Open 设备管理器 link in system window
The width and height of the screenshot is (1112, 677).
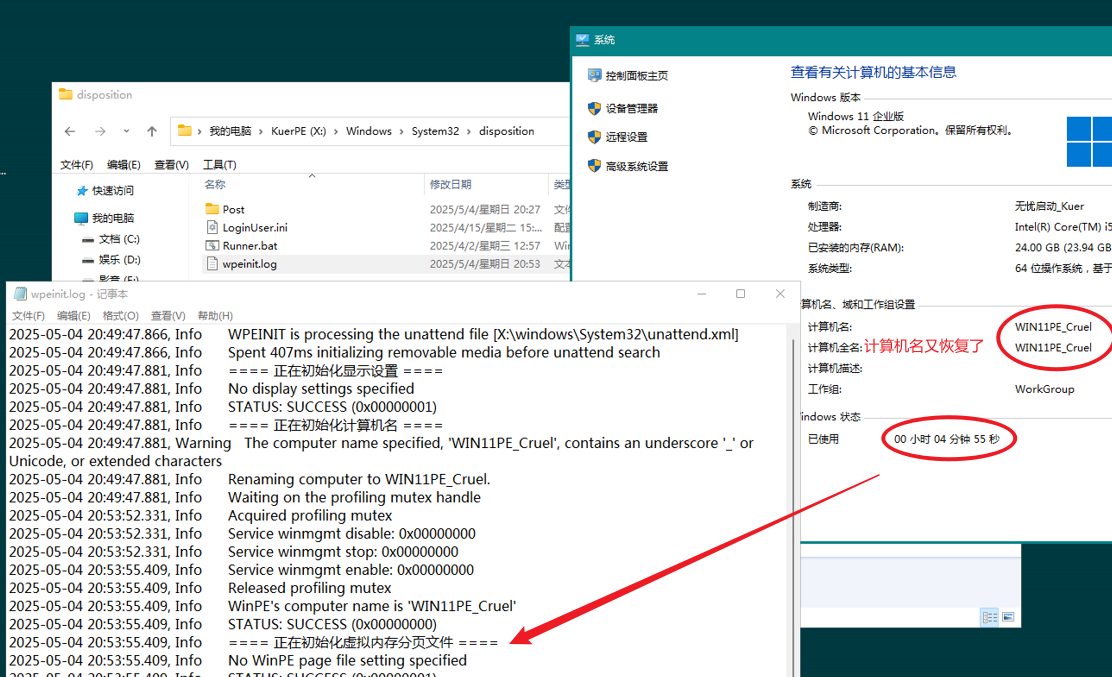[631, 108]
